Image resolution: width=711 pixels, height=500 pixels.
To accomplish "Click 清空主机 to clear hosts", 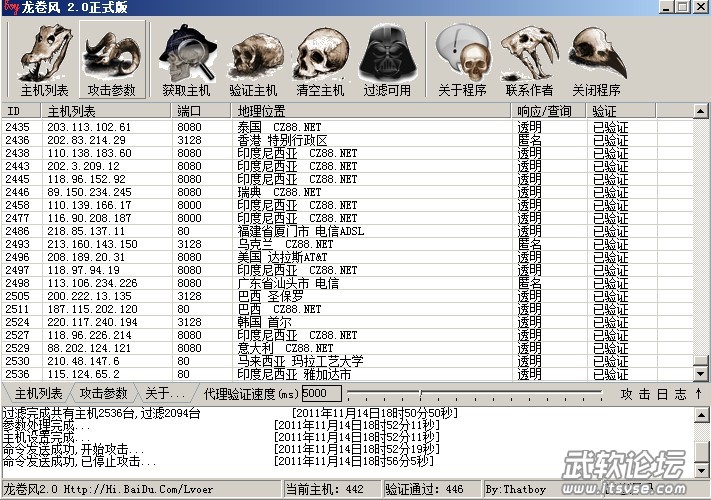I will tap(320, 58).
